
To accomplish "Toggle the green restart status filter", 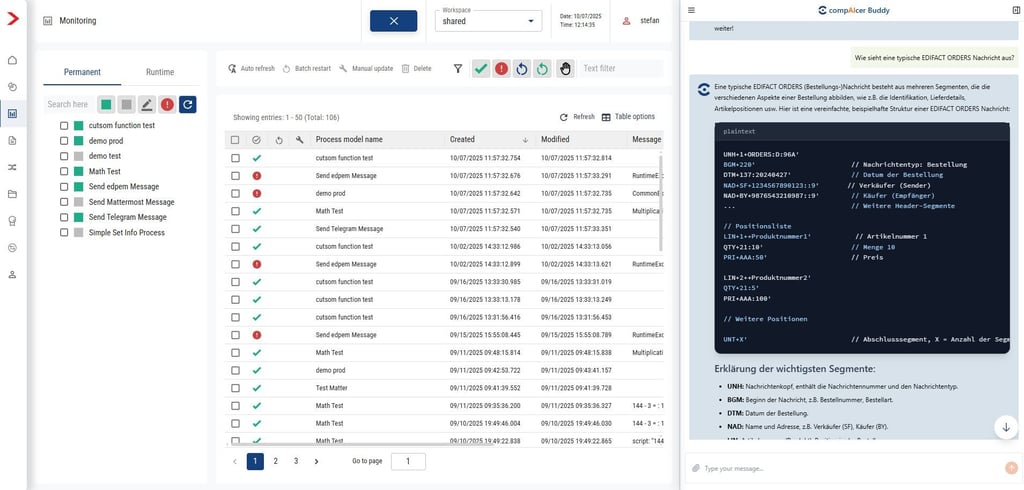I will pos(541,69).
